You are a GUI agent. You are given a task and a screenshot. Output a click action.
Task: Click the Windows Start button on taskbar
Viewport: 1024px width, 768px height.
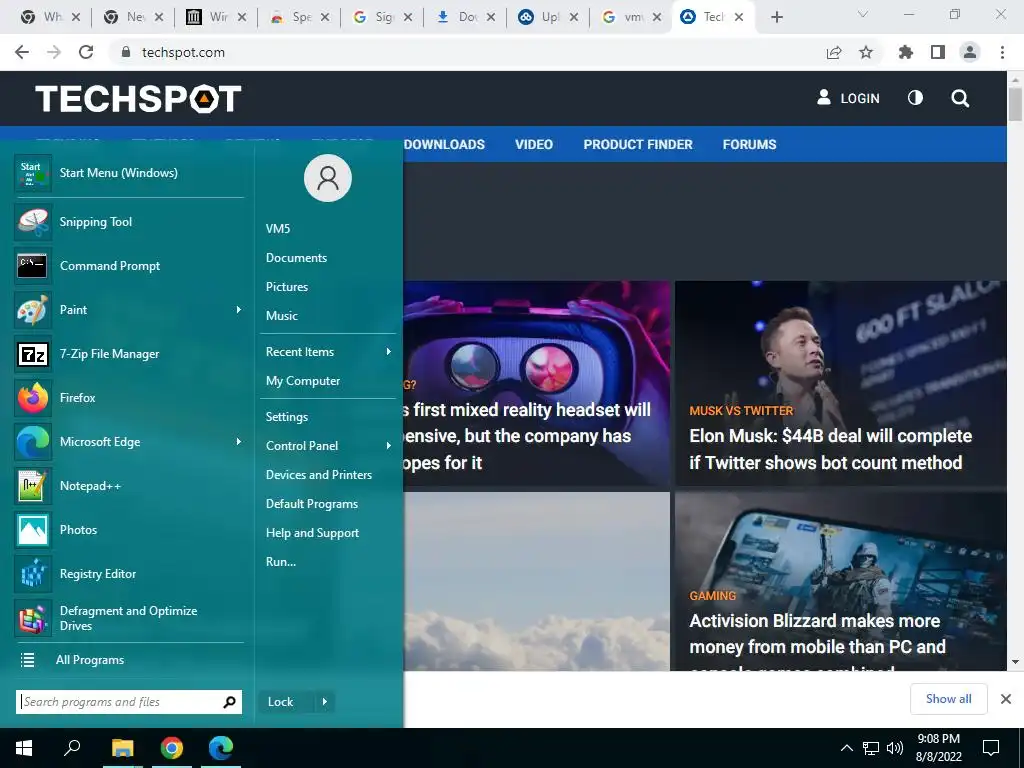point(24,748)
